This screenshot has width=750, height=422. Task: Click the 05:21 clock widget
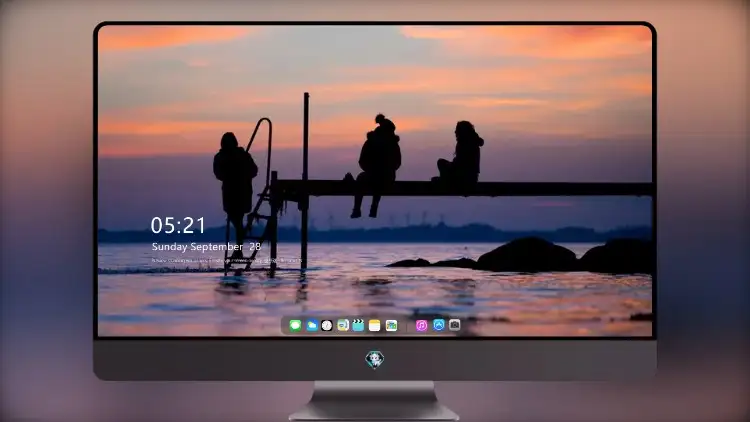[x=178, y=225]
